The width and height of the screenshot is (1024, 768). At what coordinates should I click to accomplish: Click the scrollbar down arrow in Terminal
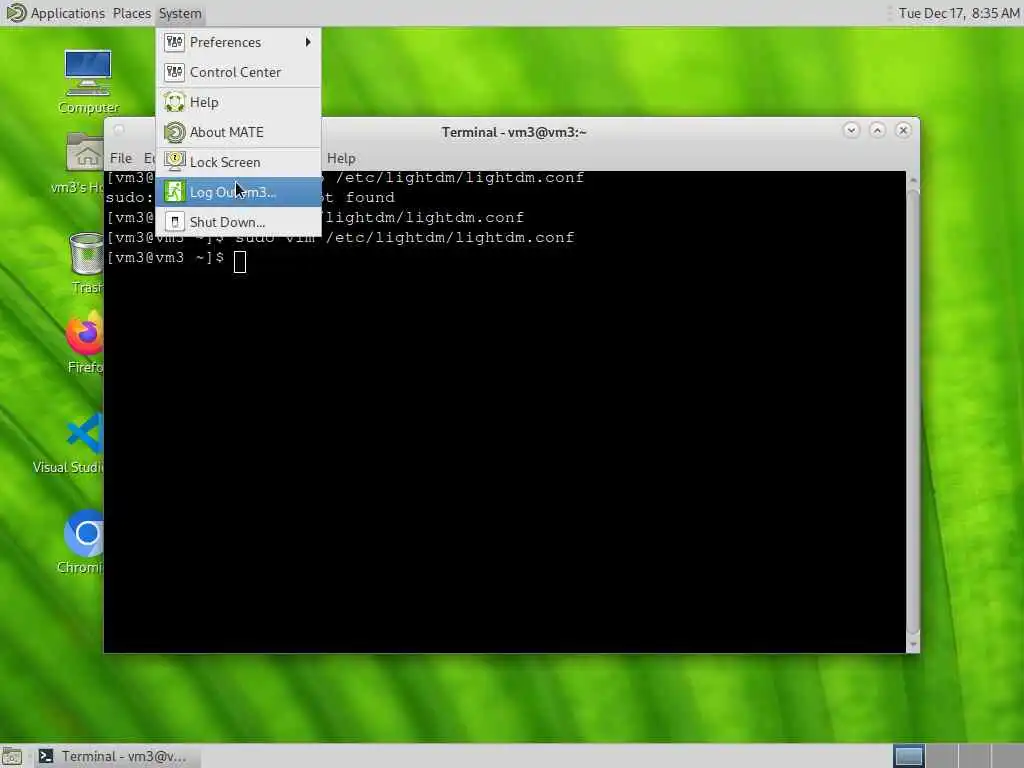pos(913,645)
